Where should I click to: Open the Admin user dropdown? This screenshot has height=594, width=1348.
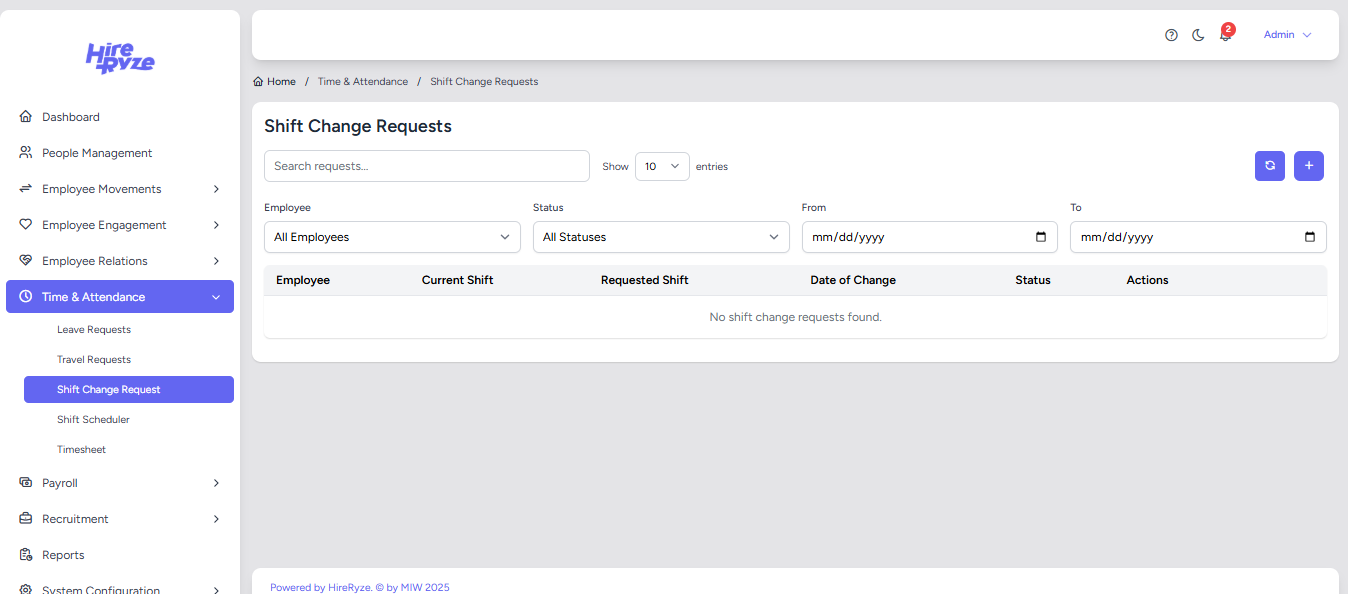(x=1287, y=35)
